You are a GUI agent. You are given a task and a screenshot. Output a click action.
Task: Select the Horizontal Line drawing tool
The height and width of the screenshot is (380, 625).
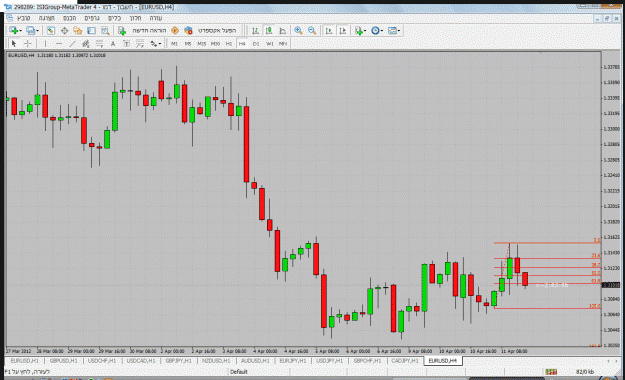59,44
